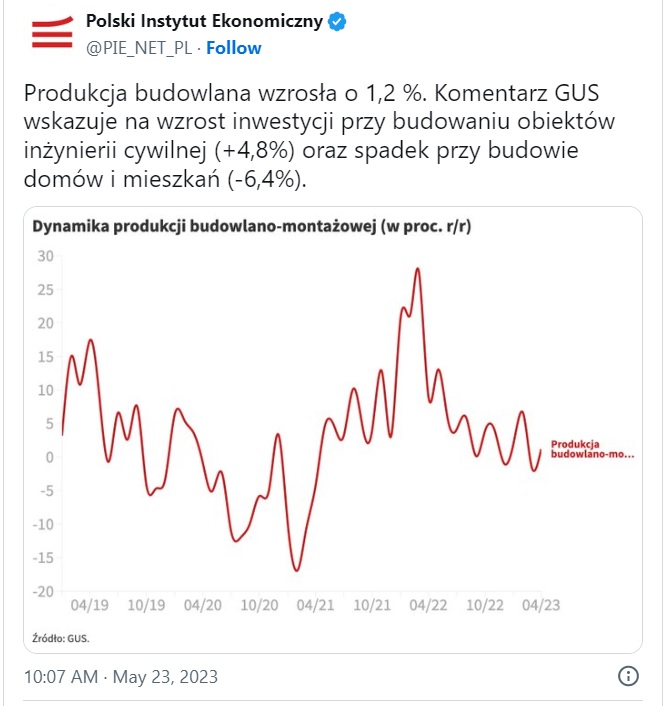Click the blue verified badge
Viewport: 665px width, 706px height.
pyautogui.click(x=338, y=22)
